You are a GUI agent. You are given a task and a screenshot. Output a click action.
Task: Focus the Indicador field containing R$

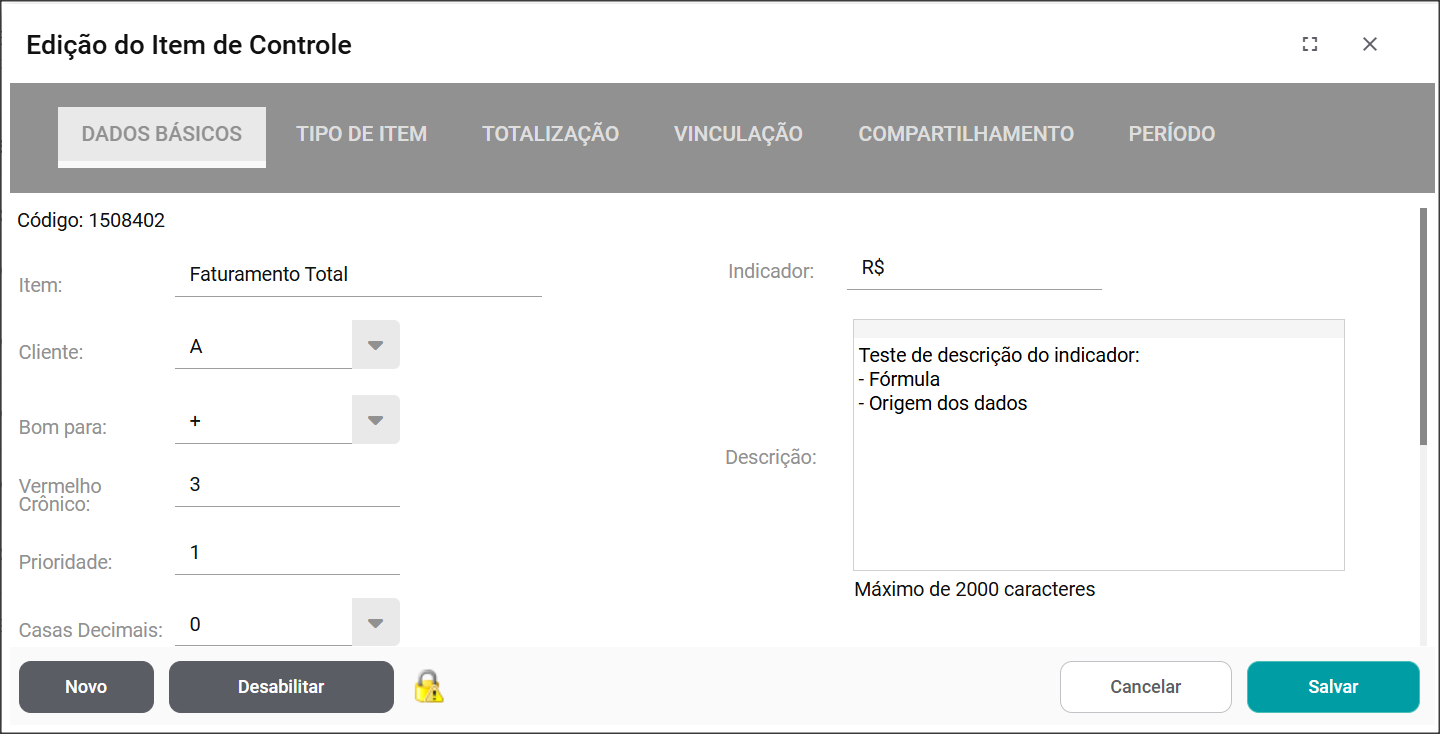[973, 269]
